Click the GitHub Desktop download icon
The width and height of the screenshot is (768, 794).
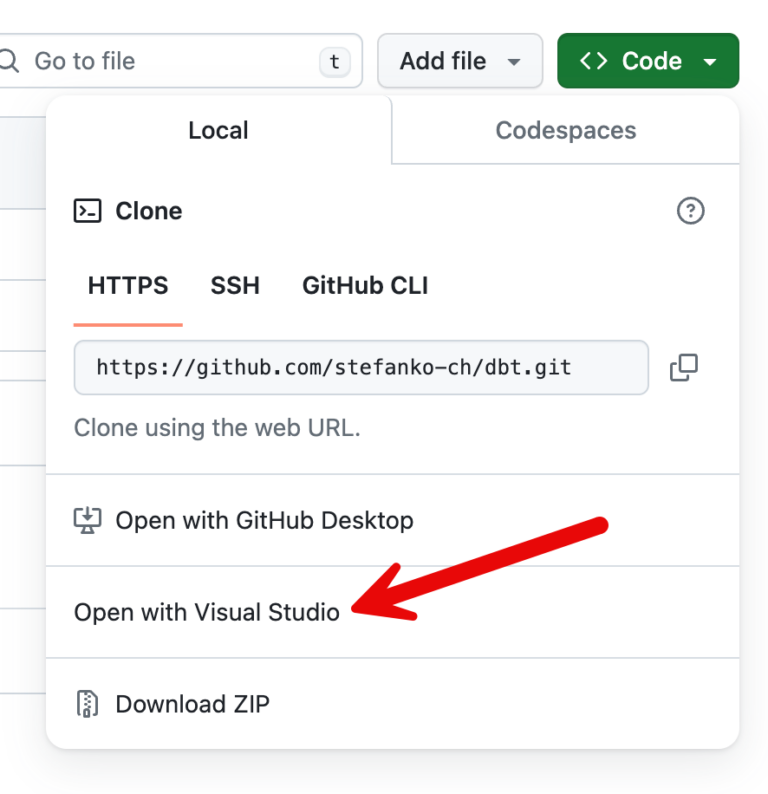point(88,520)
